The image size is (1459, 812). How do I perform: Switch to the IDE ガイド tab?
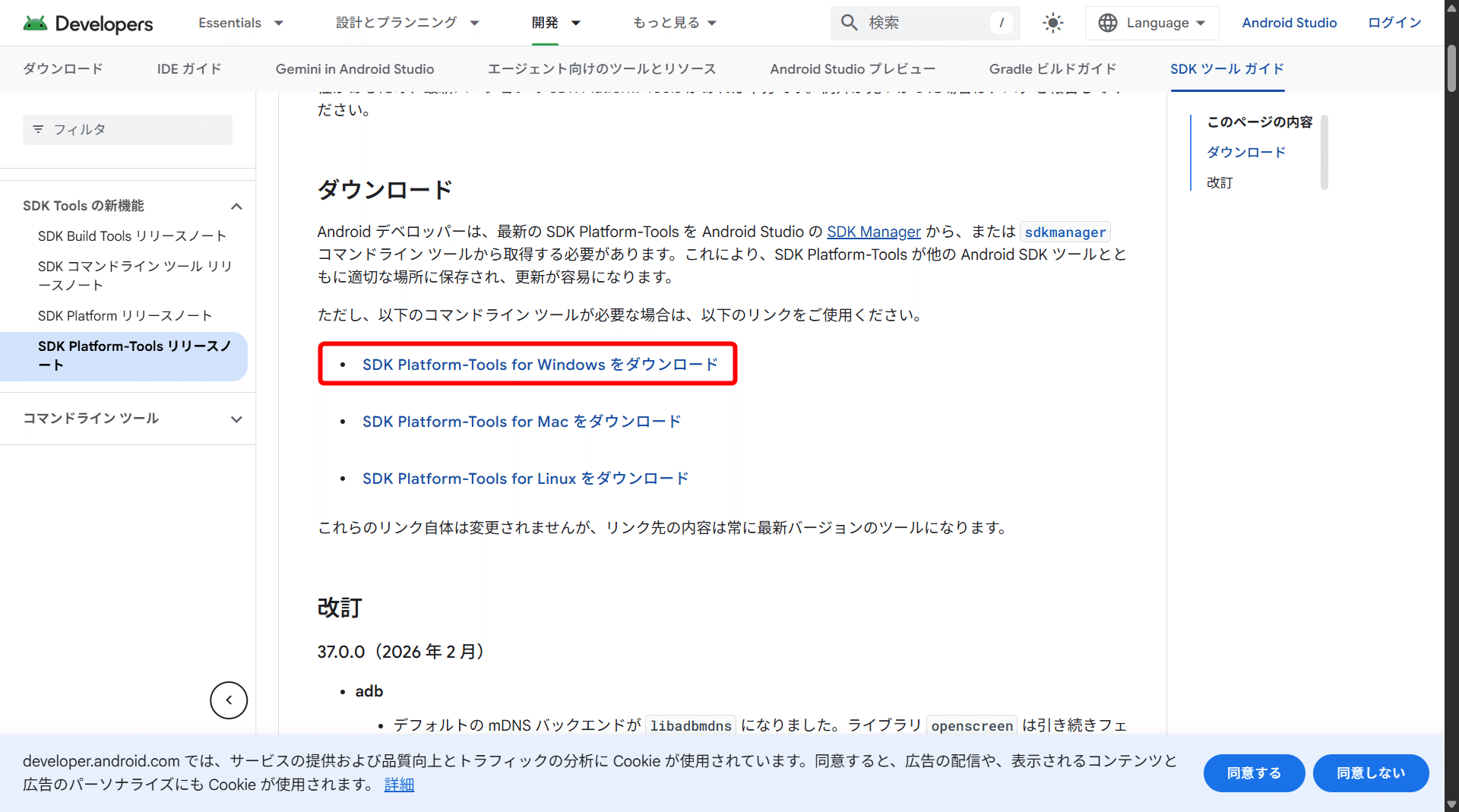(x=189, y=69)
